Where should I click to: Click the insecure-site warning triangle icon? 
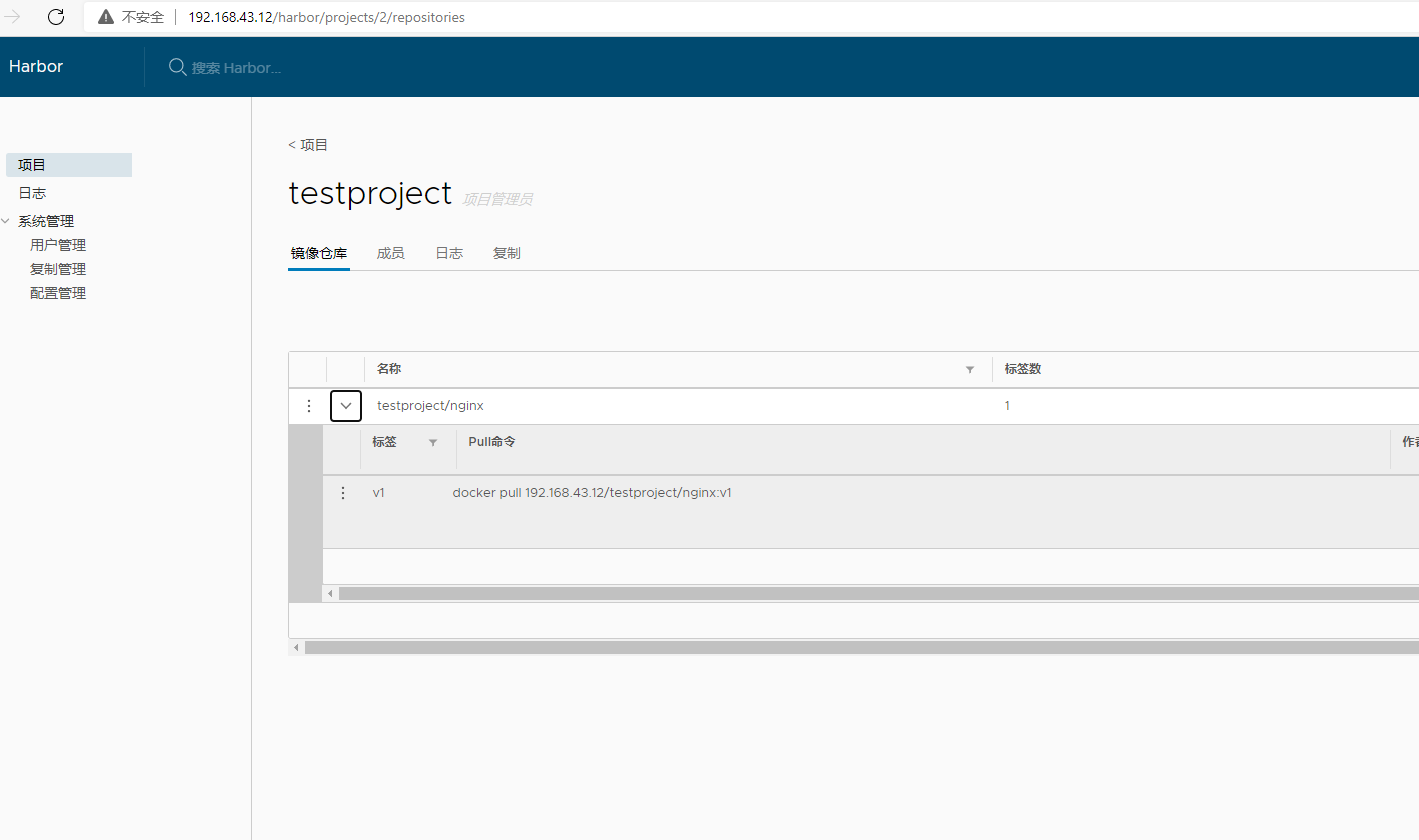click(x=106, y=17)
